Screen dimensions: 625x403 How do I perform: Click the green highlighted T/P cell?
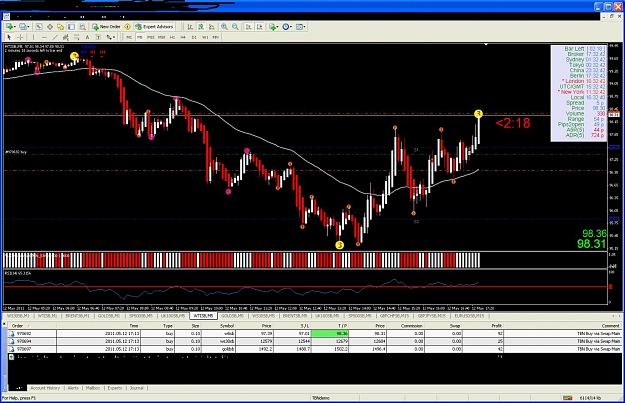(x=330, y=334)
